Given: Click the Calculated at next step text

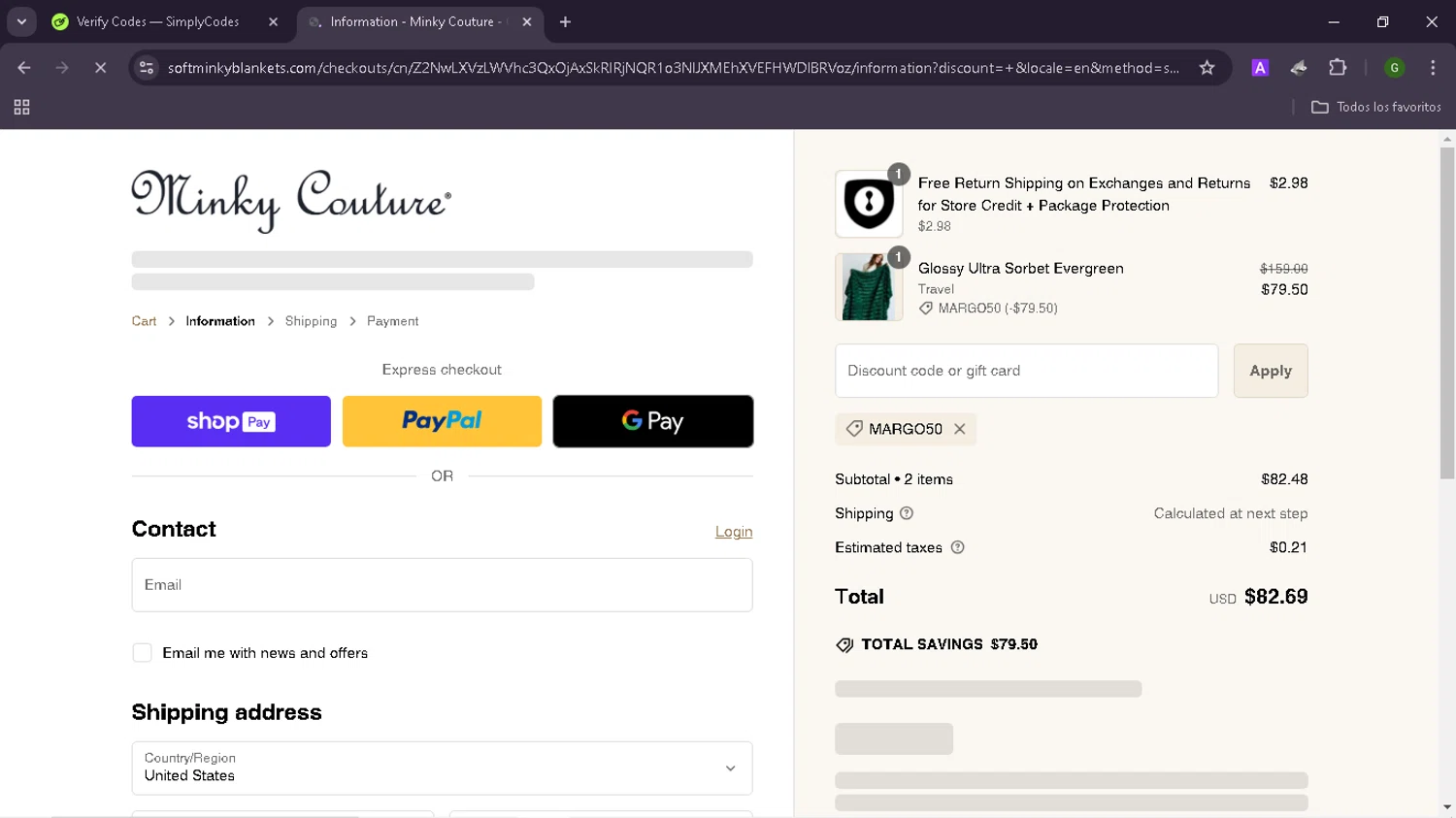Looking at the screenshot, I should (x=1231, y=513).
